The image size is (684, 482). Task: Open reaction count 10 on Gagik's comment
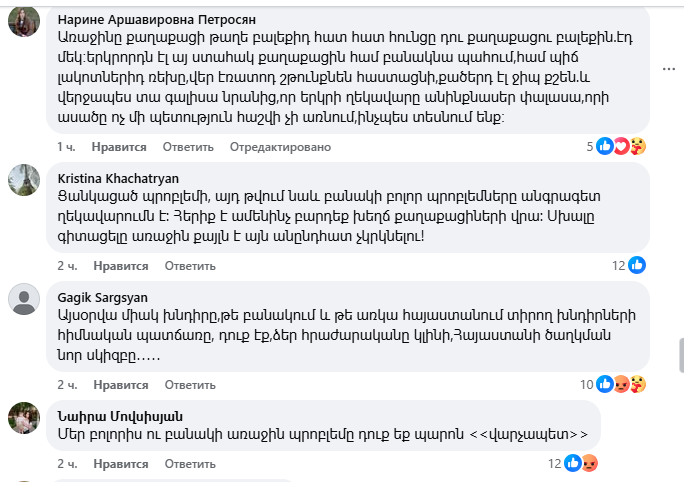[x=587, y=384]
